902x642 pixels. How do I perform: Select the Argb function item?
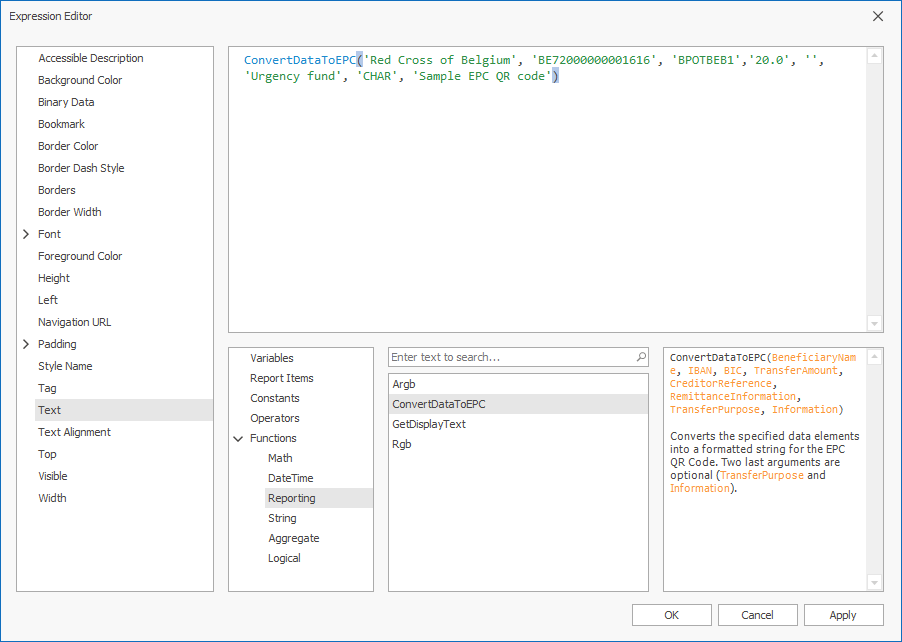pyautogui.click(x=404, y=384)
